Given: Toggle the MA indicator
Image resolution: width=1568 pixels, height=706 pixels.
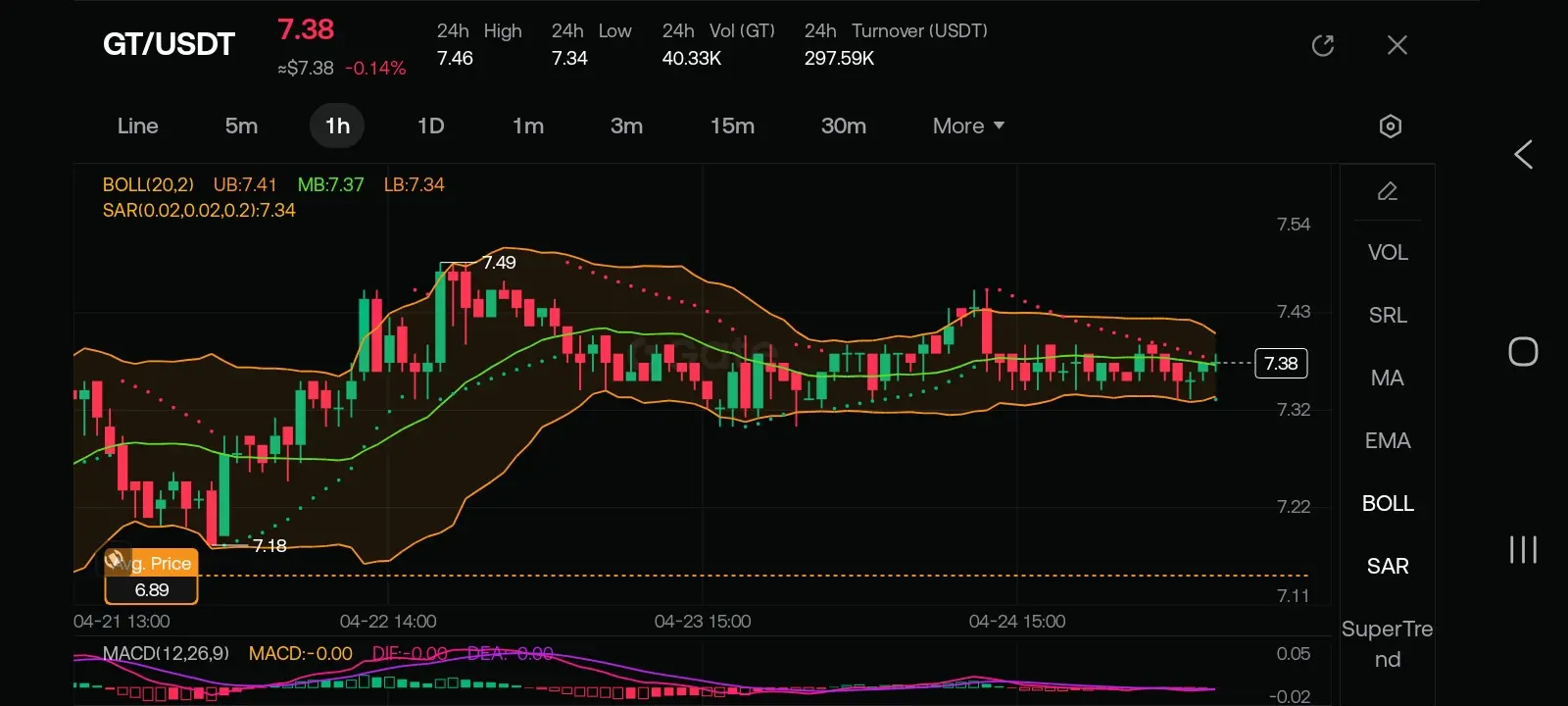Looking at the screenshot, I should 1388,378.
